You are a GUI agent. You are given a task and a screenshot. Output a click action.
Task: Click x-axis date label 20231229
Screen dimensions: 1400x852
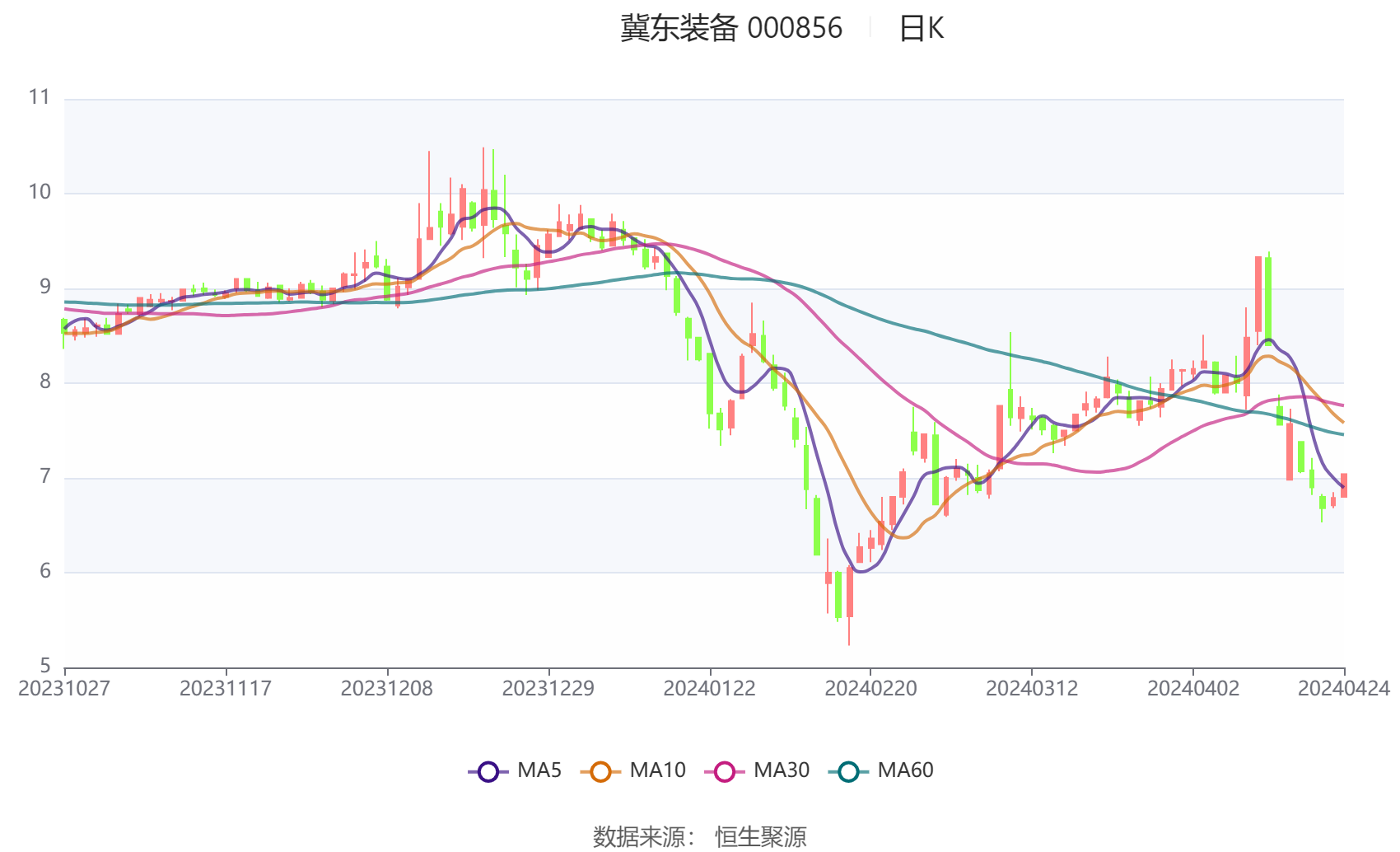(x=548, y=688)
